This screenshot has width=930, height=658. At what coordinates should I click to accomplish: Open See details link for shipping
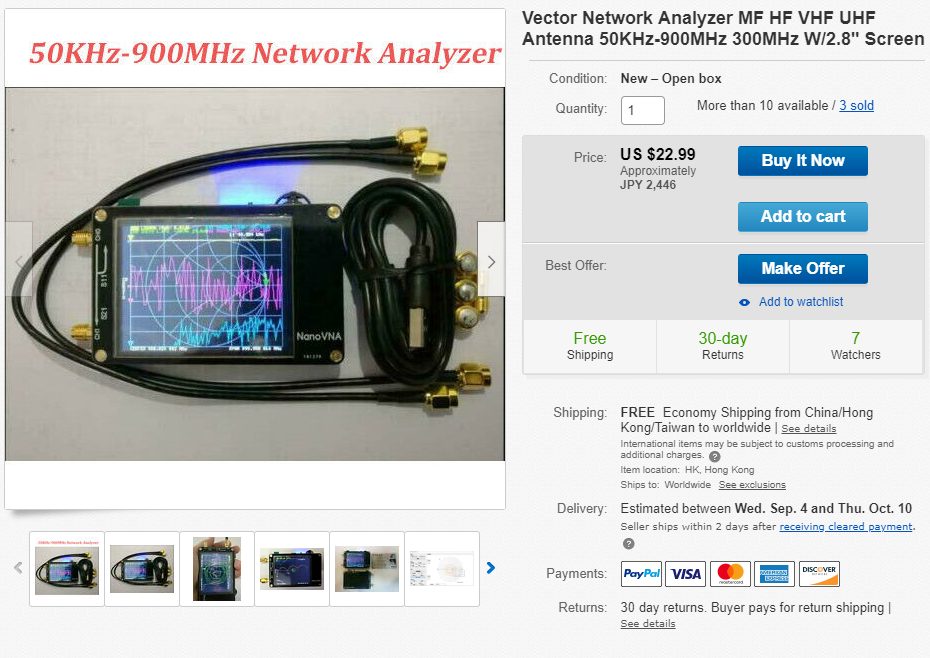[x=808, y=428]
